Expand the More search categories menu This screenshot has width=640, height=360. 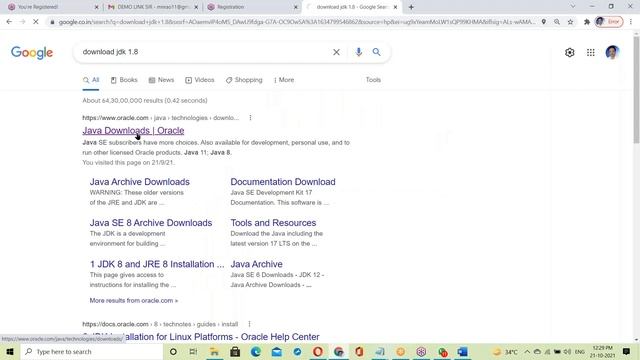[x=284, y=80]
